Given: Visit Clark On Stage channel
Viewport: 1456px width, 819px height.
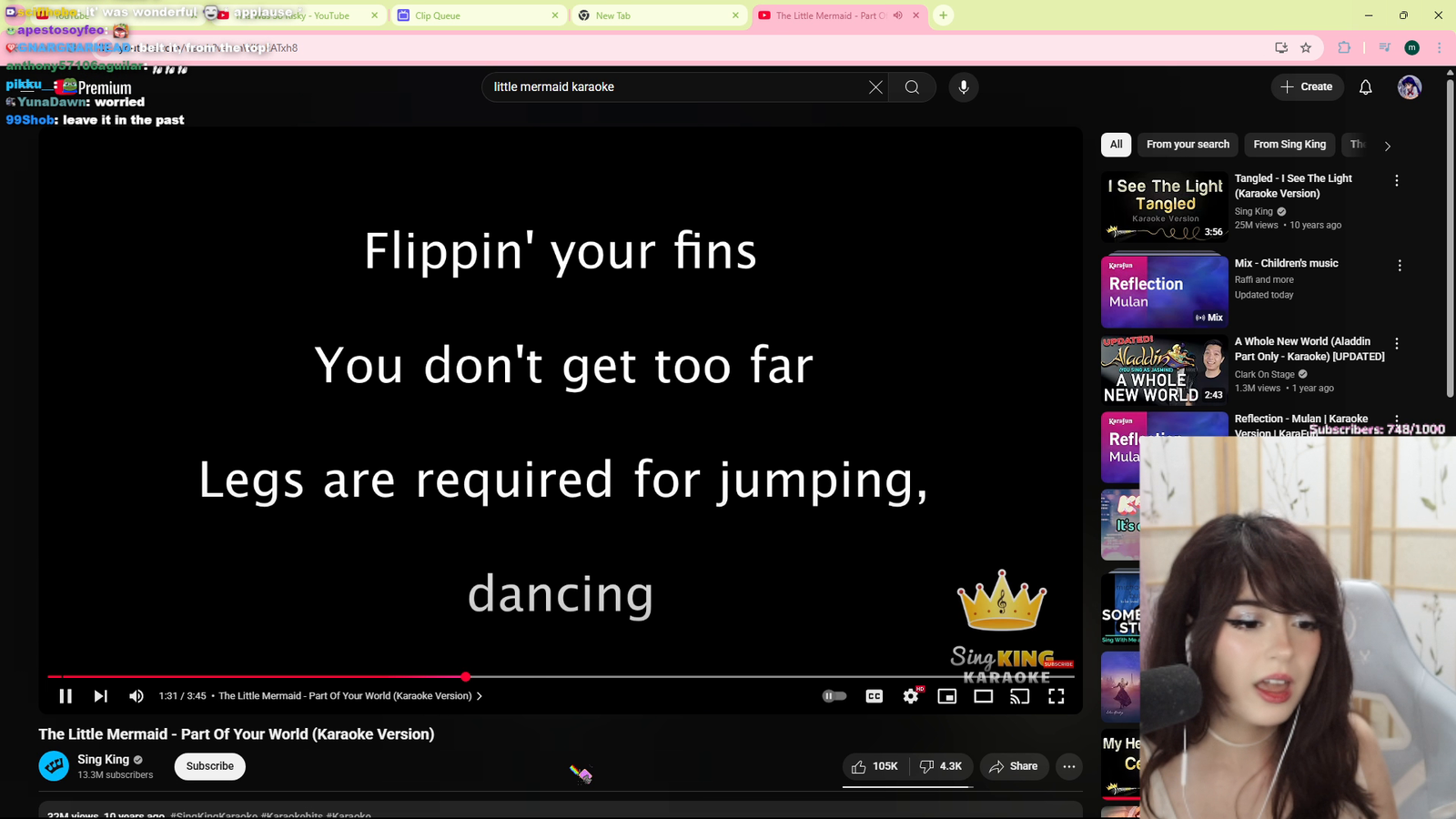Looking at the screenshot, I should click(1265, 374).
